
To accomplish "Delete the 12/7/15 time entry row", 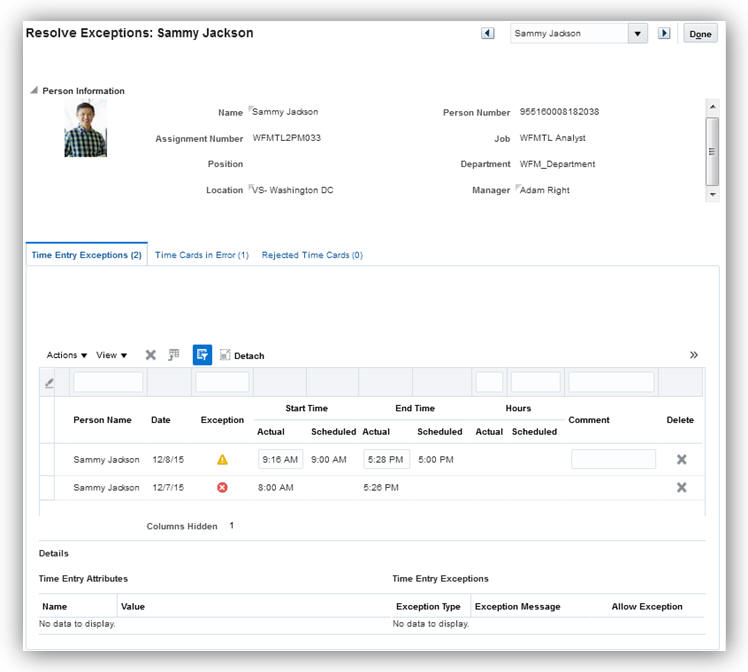I will [681, 487].
